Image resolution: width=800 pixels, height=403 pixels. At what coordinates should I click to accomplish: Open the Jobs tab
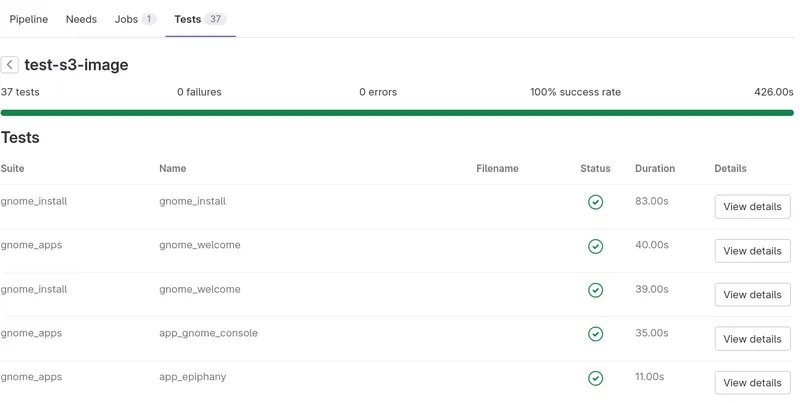click(x=135, y=19)
